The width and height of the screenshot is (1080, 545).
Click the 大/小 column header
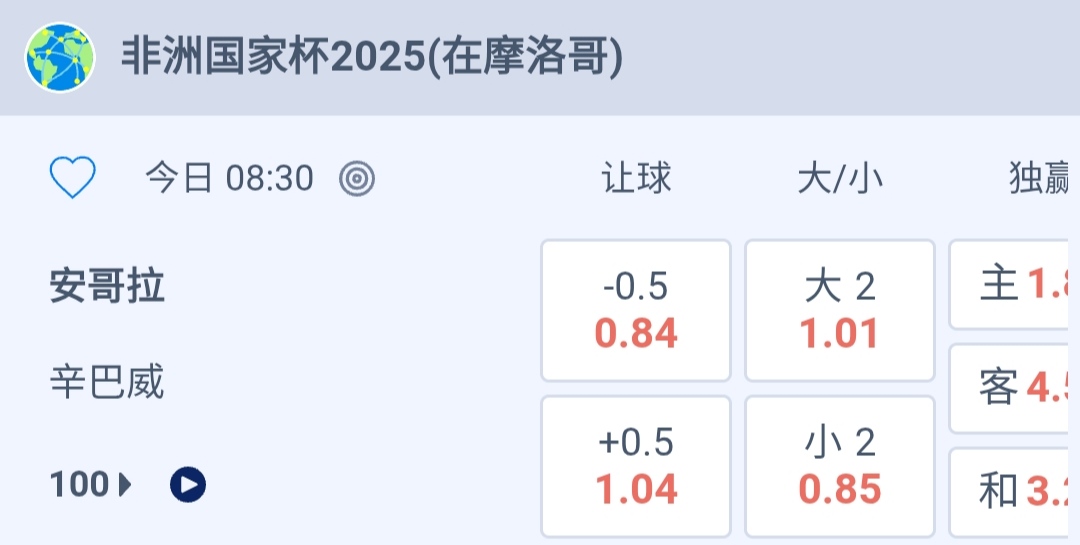pyautogui.click(x=840, y=179)
